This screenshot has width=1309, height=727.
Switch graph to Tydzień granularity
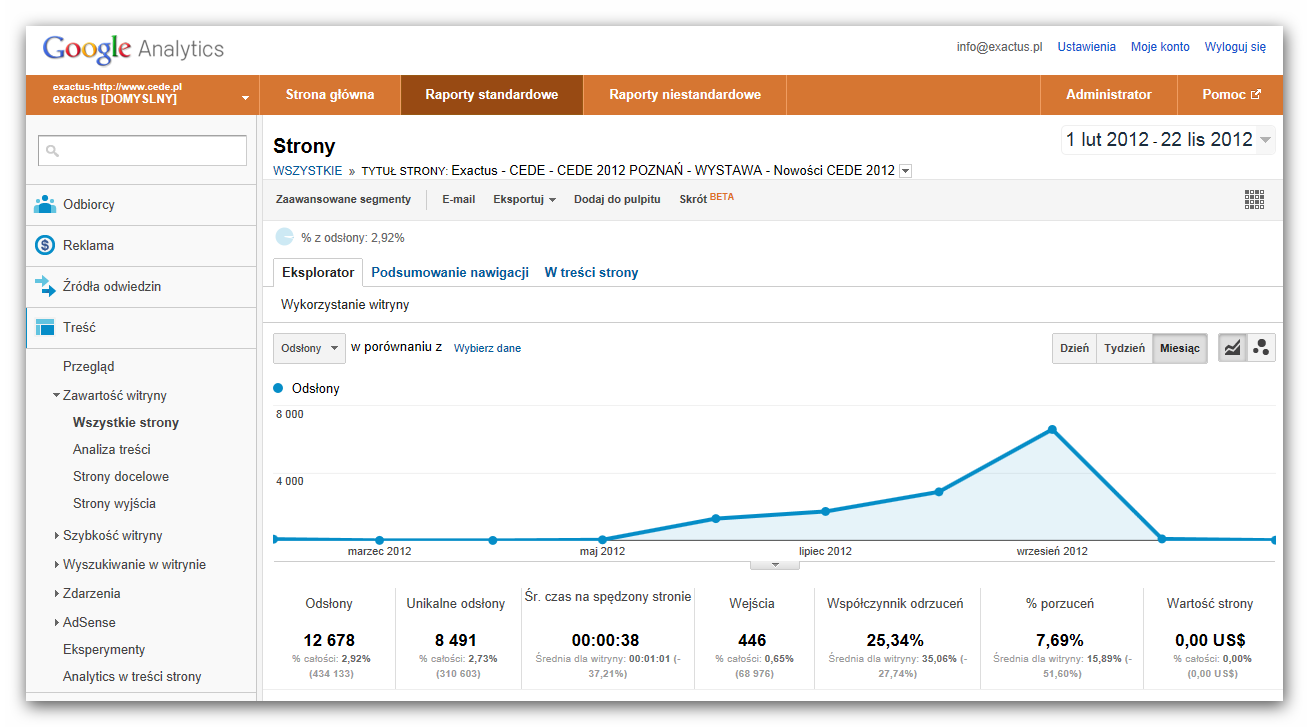(1124, 348)
